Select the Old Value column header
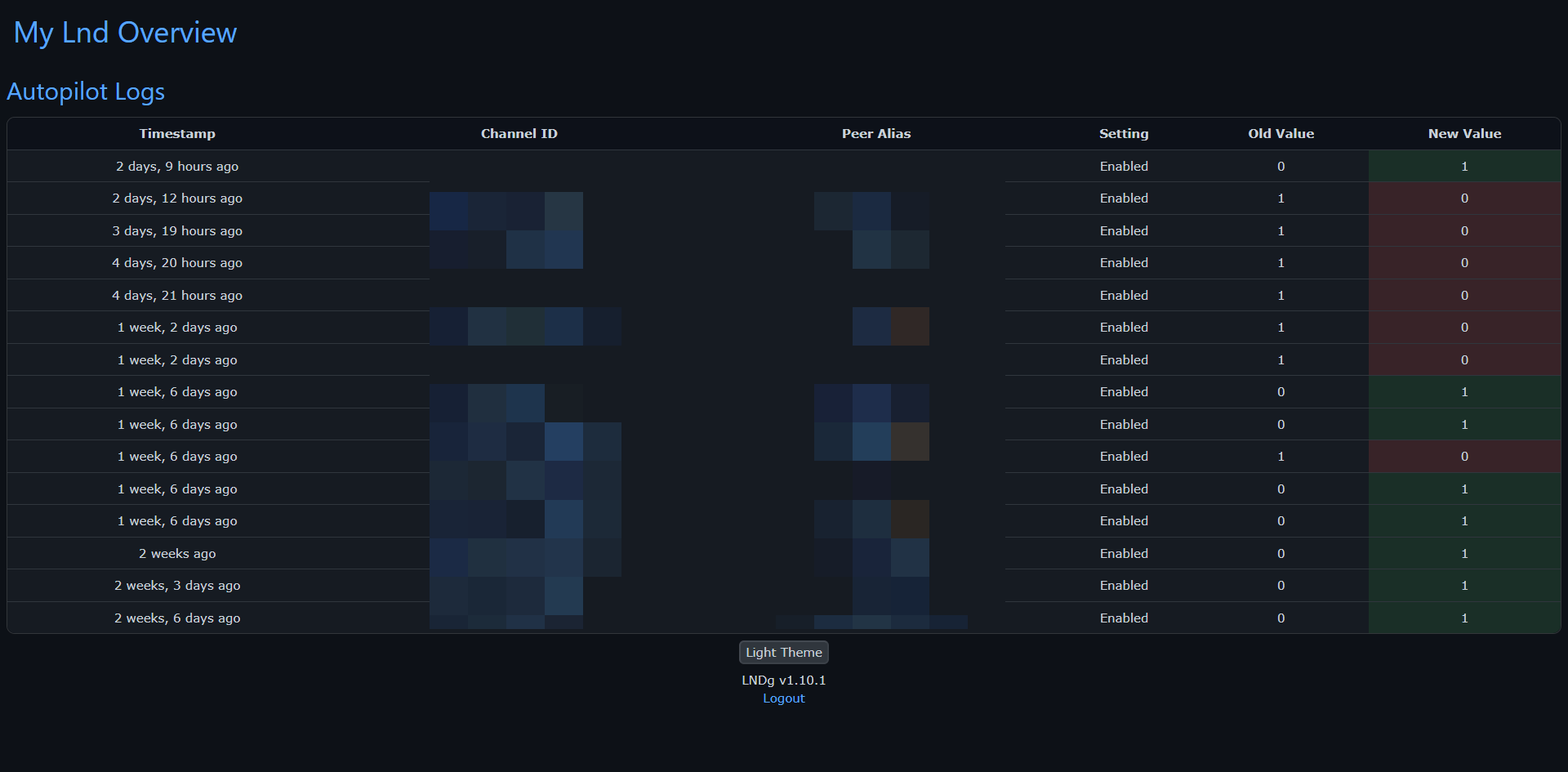Image resolution: width=1568 pixels, height=772 pixels. [x=1281, y=134]
